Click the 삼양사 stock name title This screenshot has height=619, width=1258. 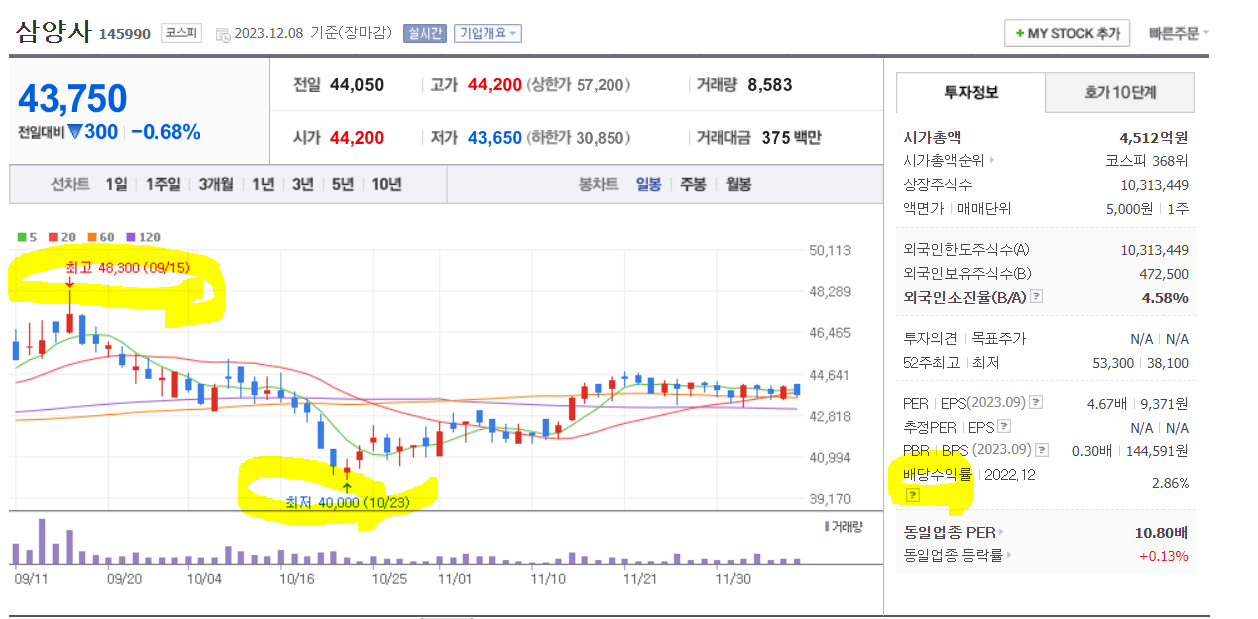click(x=53, y=32)
